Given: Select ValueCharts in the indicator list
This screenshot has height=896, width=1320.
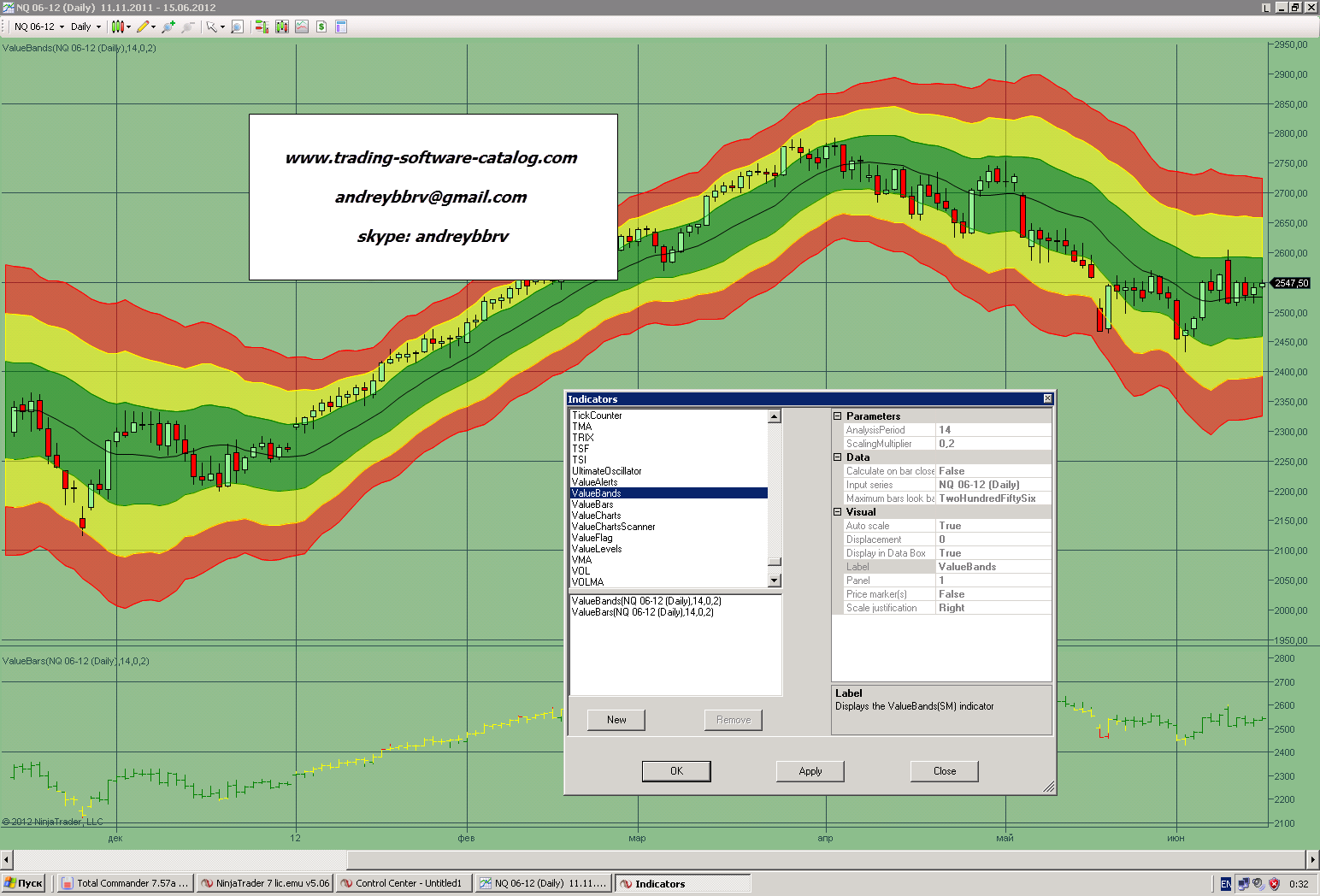Looking at the screenshot, I should 597,516.
